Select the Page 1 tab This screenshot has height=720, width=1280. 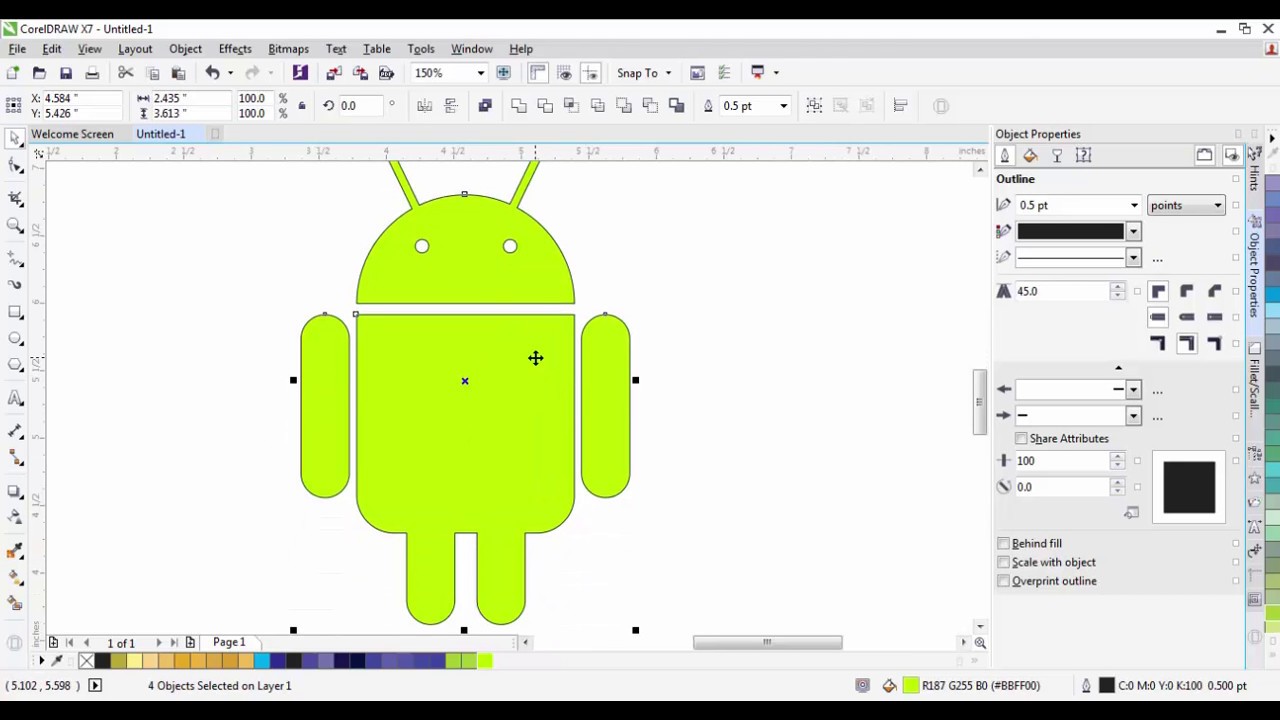[x=228, y=642]
